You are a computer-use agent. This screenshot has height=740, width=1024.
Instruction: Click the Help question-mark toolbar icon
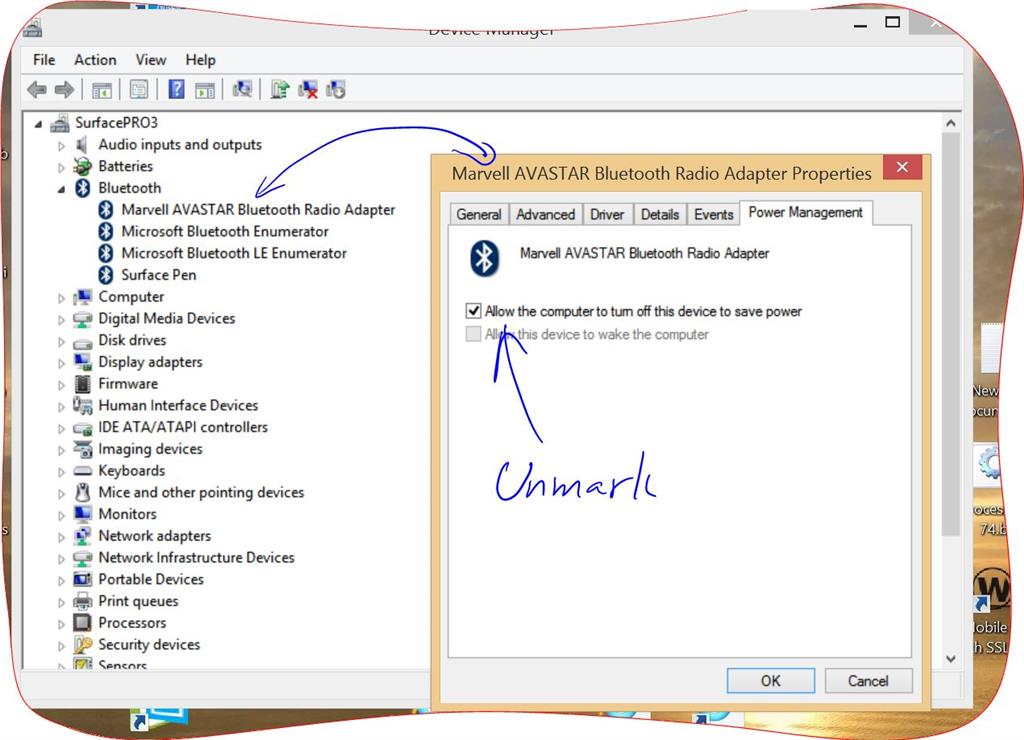[176, 89]
